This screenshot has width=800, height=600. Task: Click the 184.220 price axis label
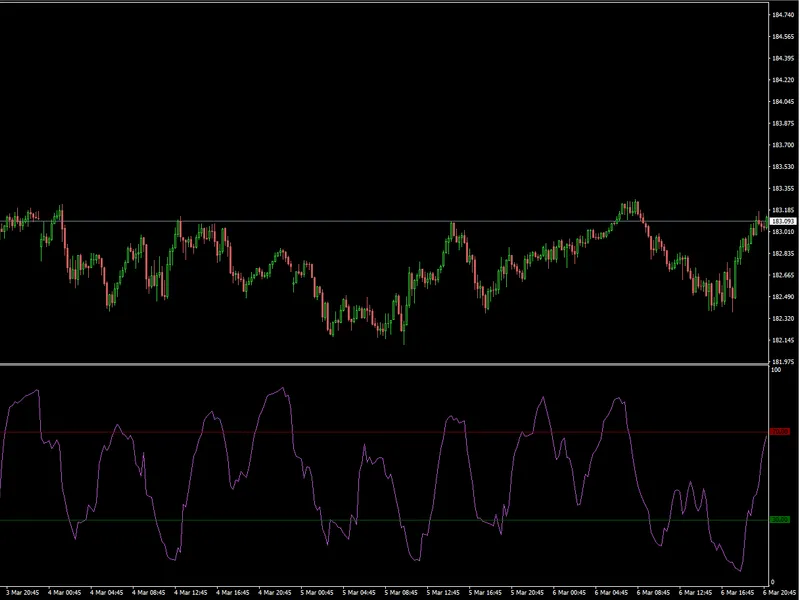pos(783,80)
